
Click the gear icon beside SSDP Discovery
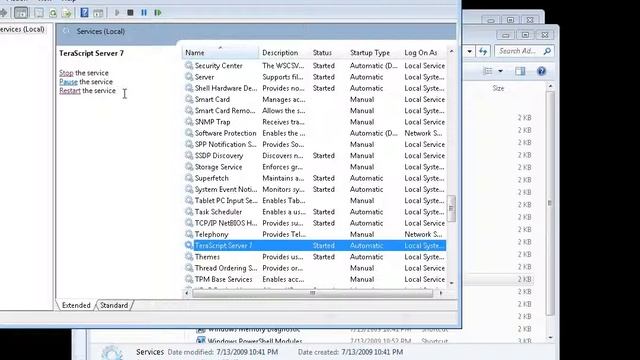189,156
